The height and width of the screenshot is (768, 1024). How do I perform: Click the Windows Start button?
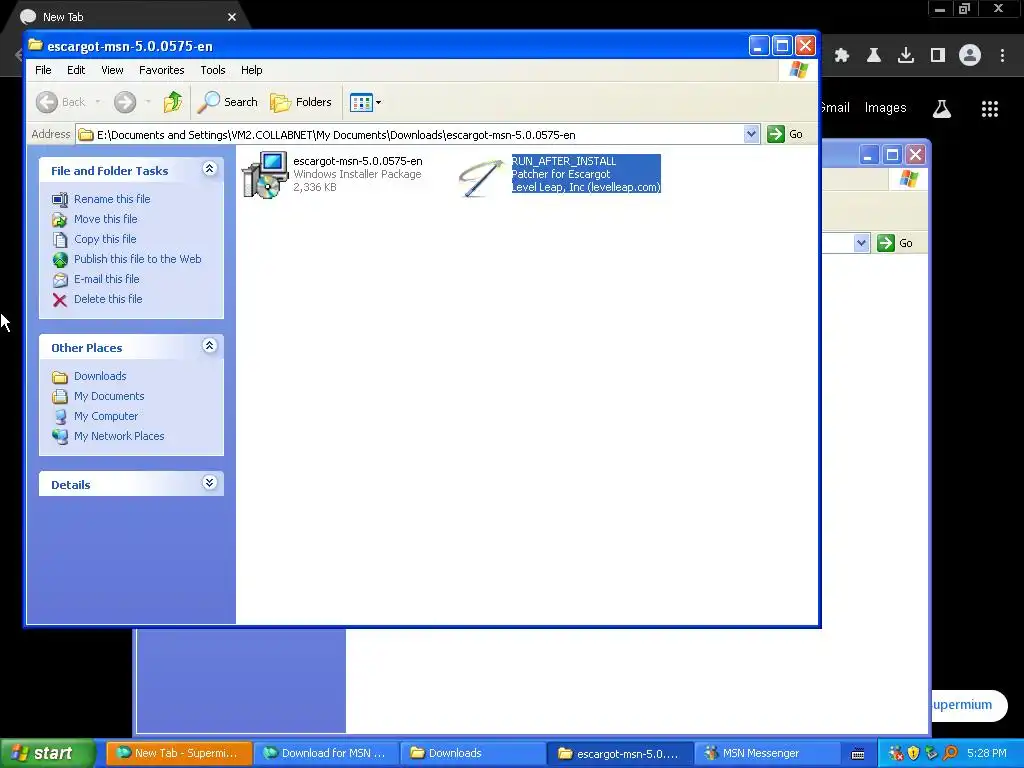coord(46,753)
